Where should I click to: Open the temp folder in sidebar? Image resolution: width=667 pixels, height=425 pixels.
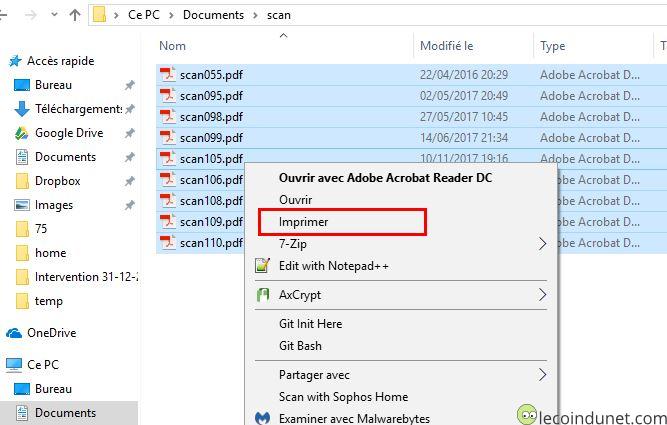pyautogui.click(x=48, y=301)
